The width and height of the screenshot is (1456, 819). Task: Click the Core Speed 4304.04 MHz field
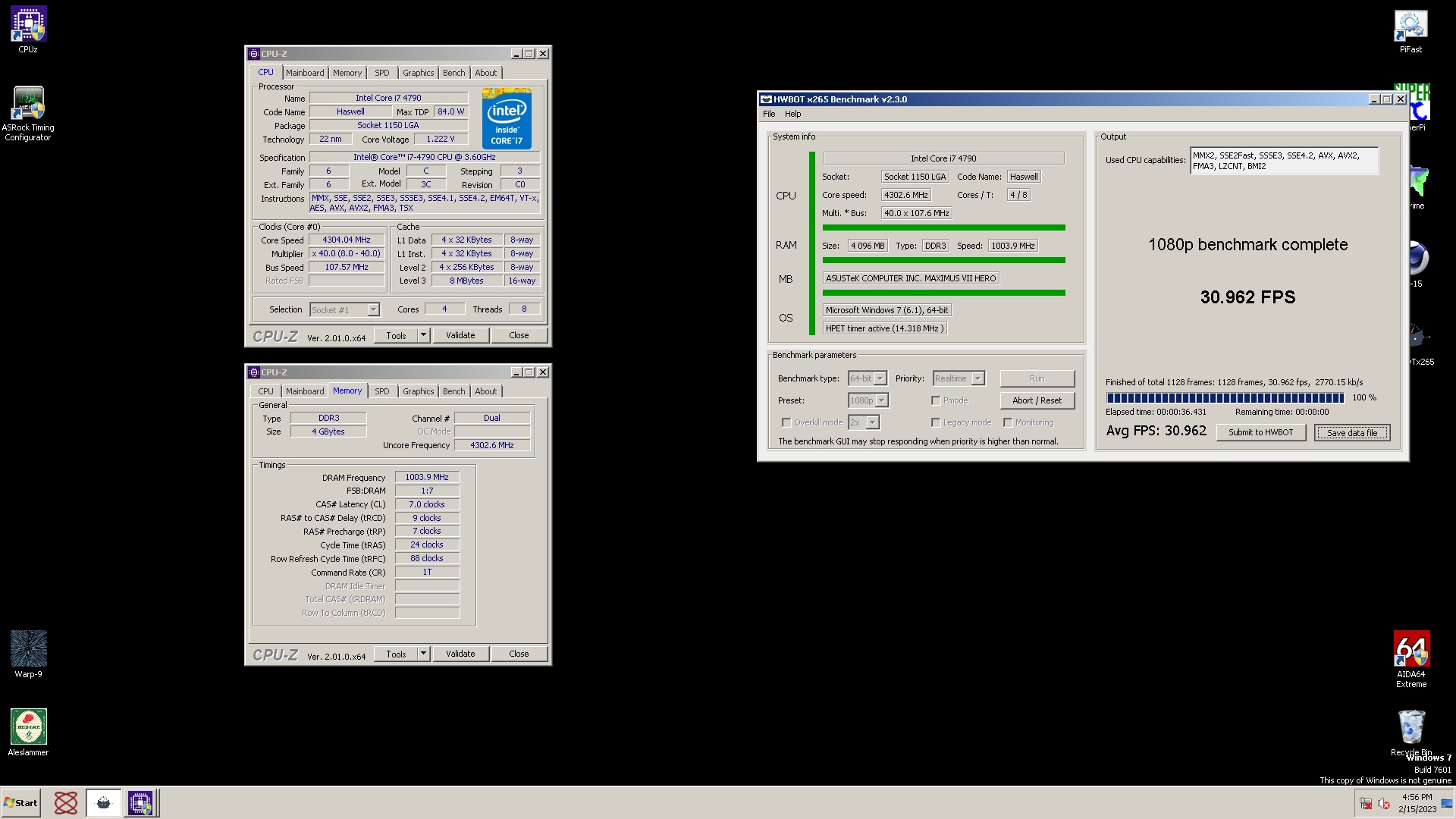[x=347, y=240]
